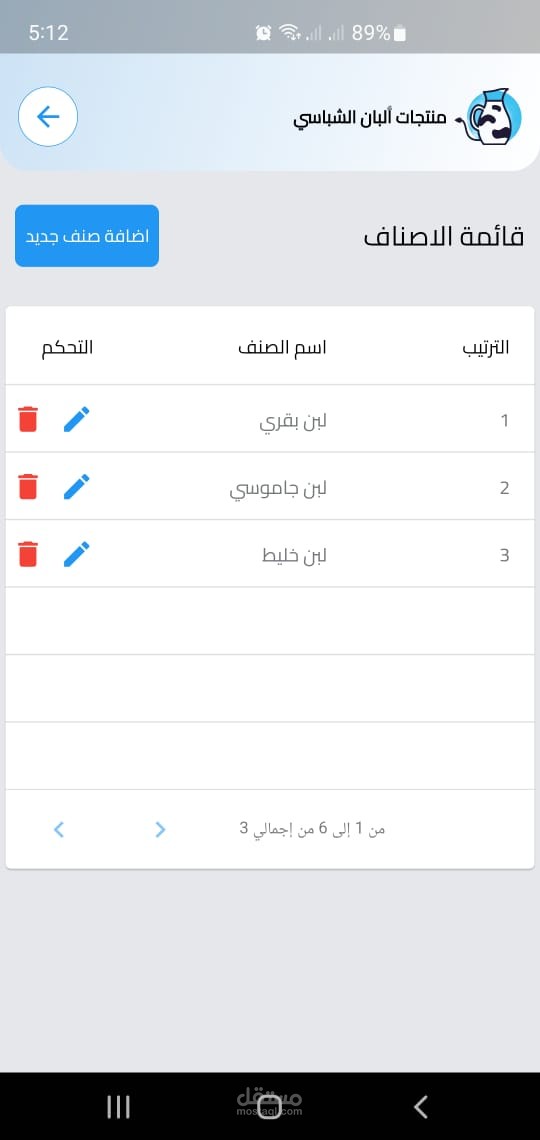This screenshot has height=1140, width=540.
Task: Edit the لبن جاموسي row
Action: [76, 486]
